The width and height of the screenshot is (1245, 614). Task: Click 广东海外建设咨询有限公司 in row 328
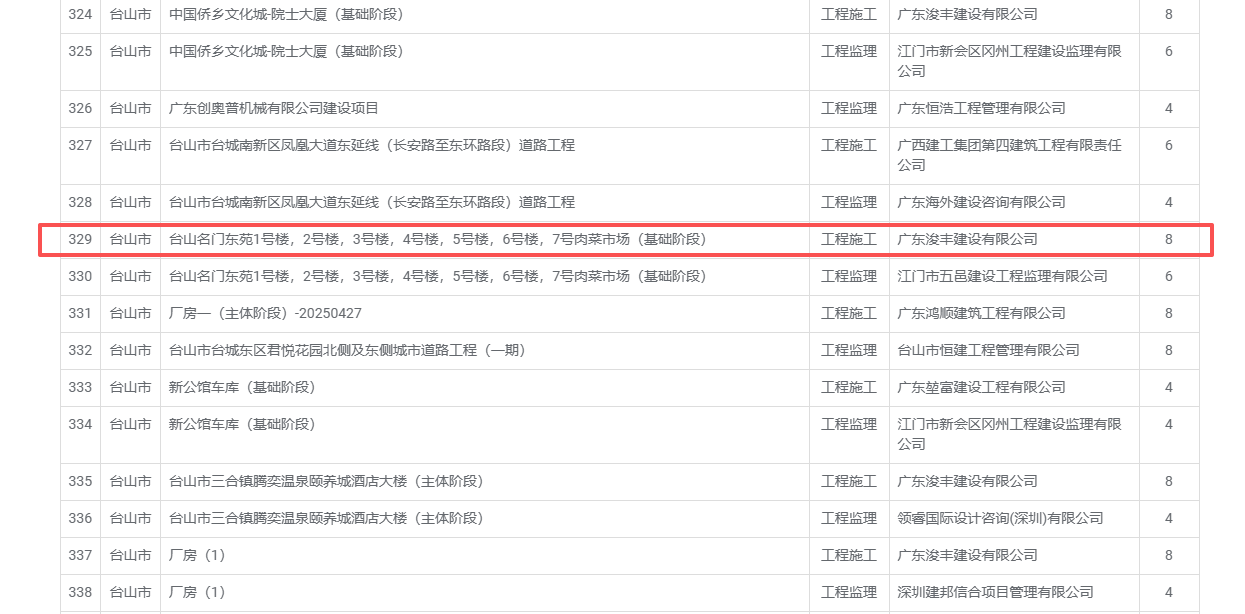pos(981,202)
